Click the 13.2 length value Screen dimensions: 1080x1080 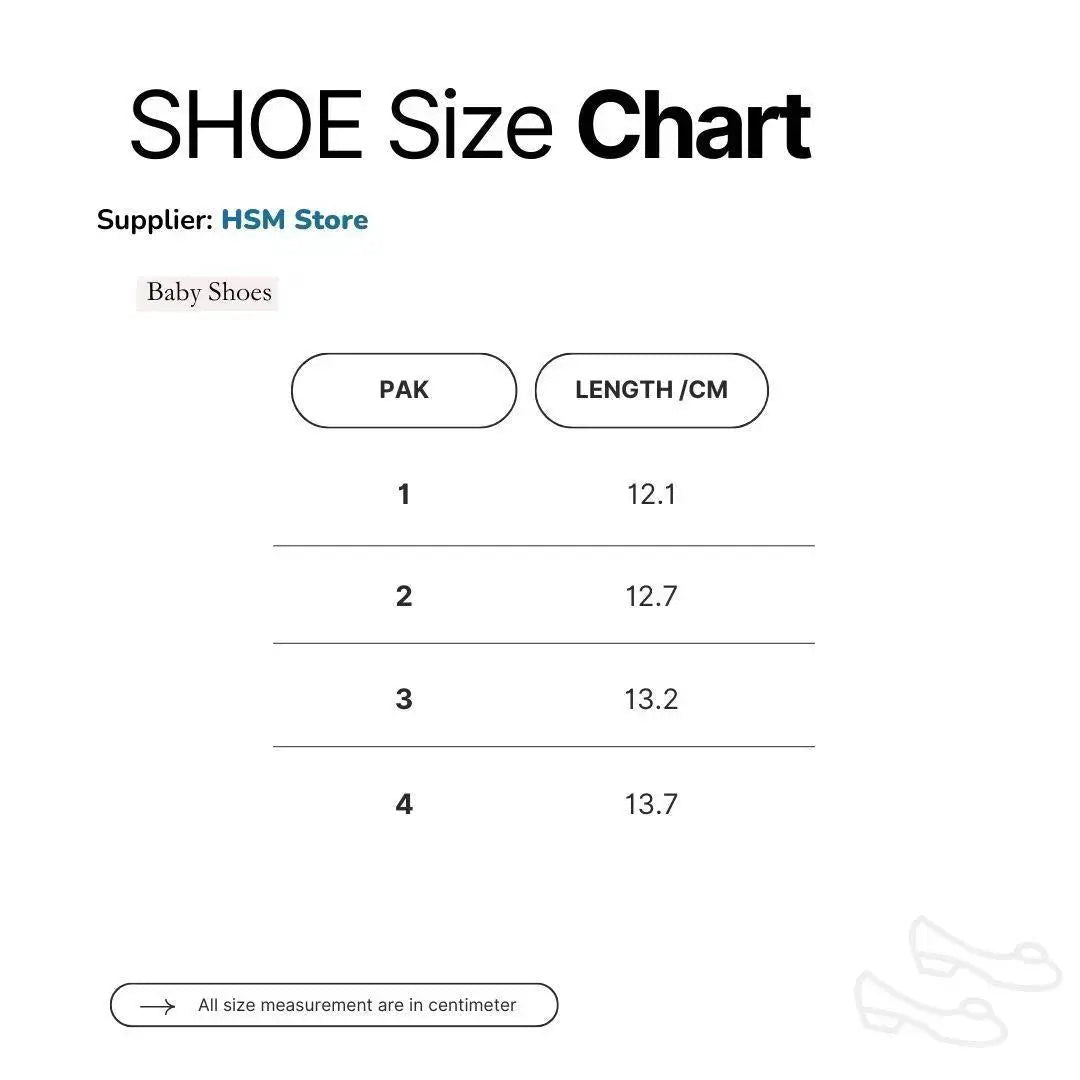click(651, 699)
